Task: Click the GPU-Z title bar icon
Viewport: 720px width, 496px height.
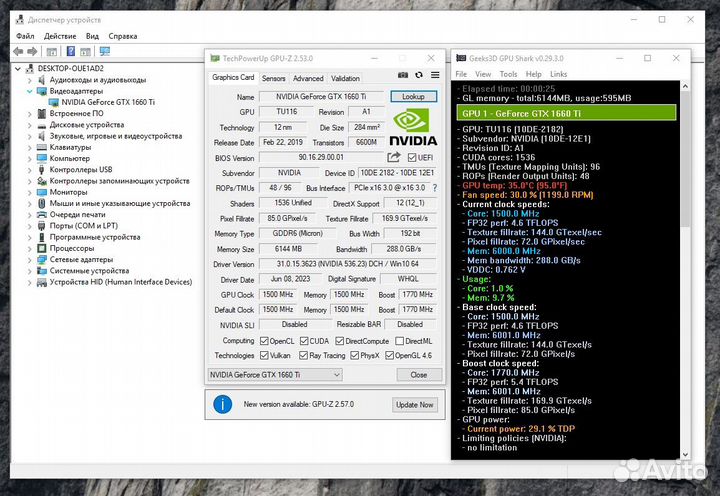Action: click(215, 58)
